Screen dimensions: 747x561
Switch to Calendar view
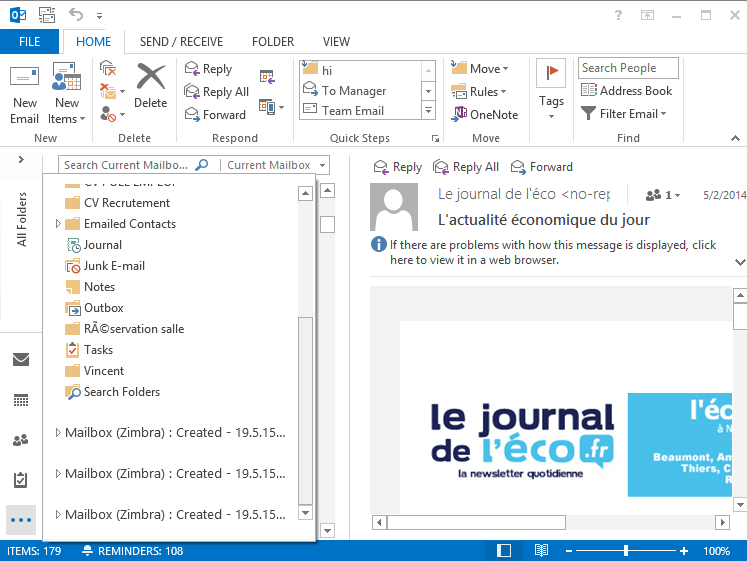coord(21,400)
